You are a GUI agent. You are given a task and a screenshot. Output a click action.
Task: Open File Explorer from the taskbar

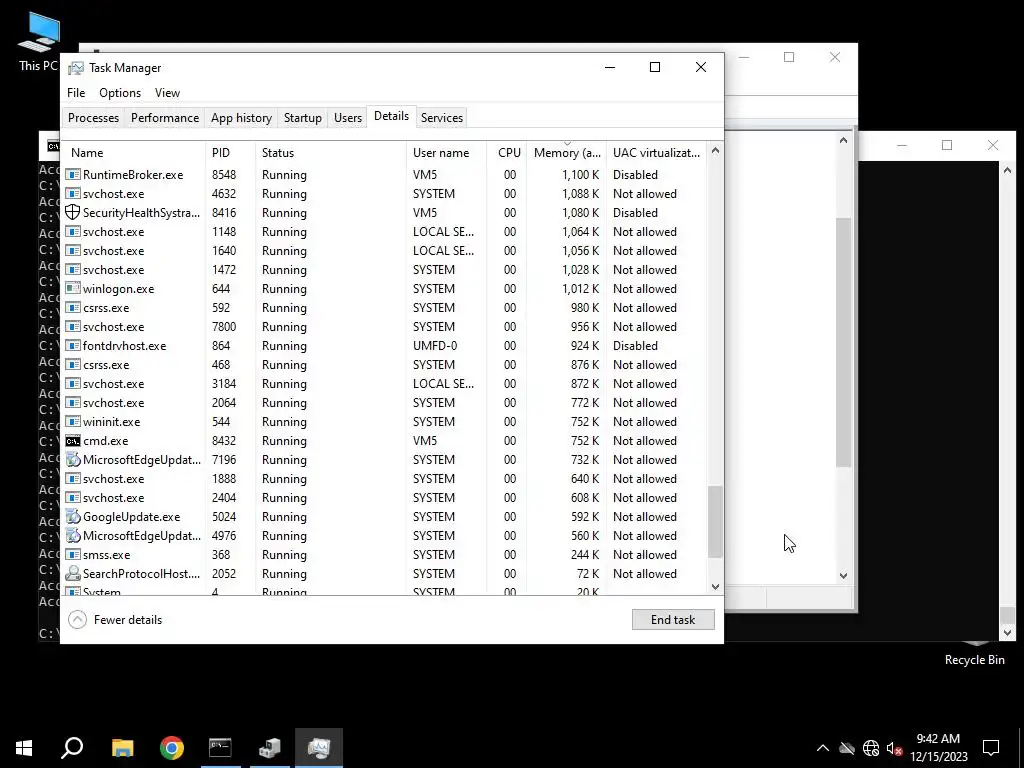(122, 747)
